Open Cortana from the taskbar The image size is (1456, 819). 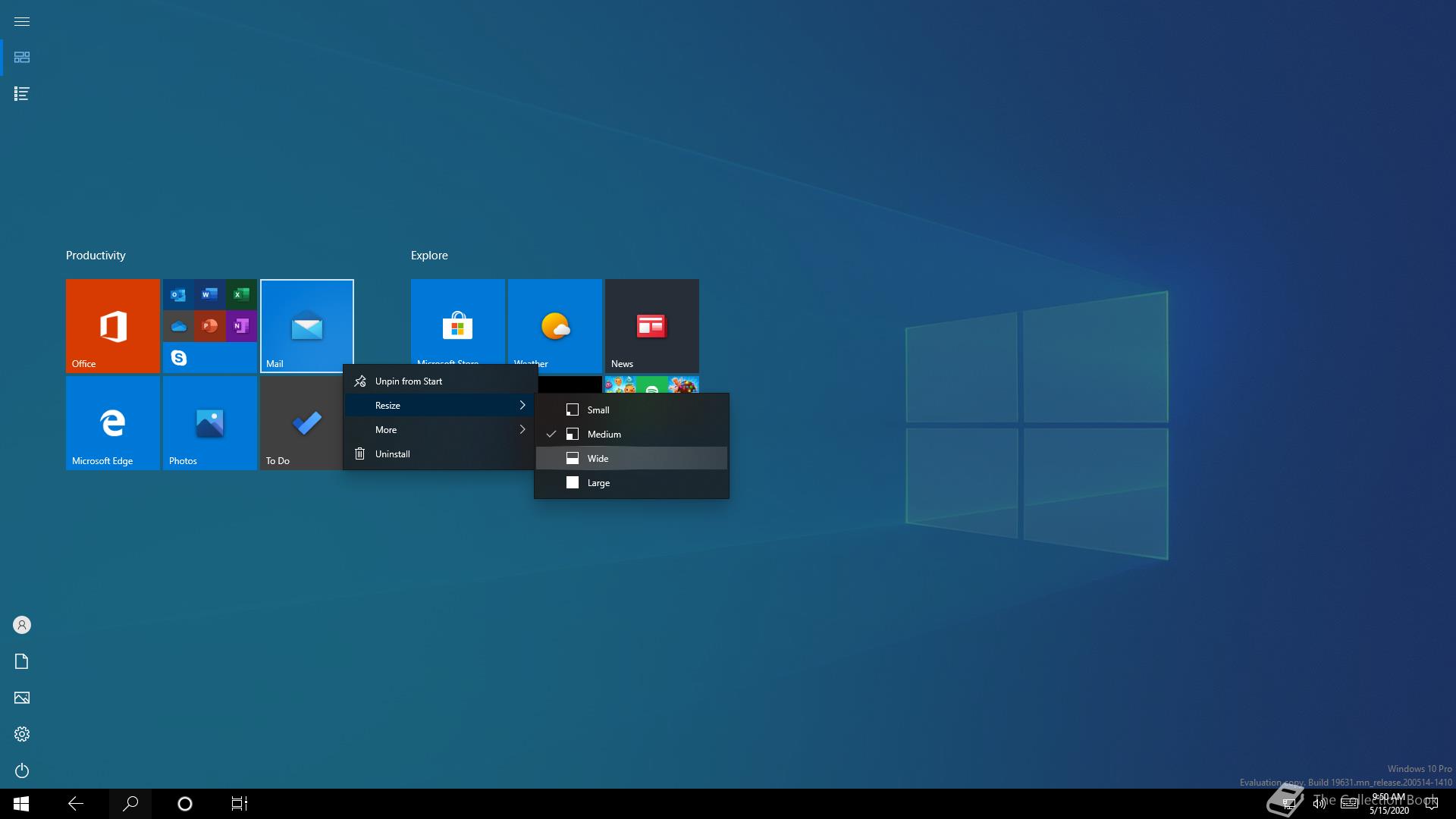(185, 804)
